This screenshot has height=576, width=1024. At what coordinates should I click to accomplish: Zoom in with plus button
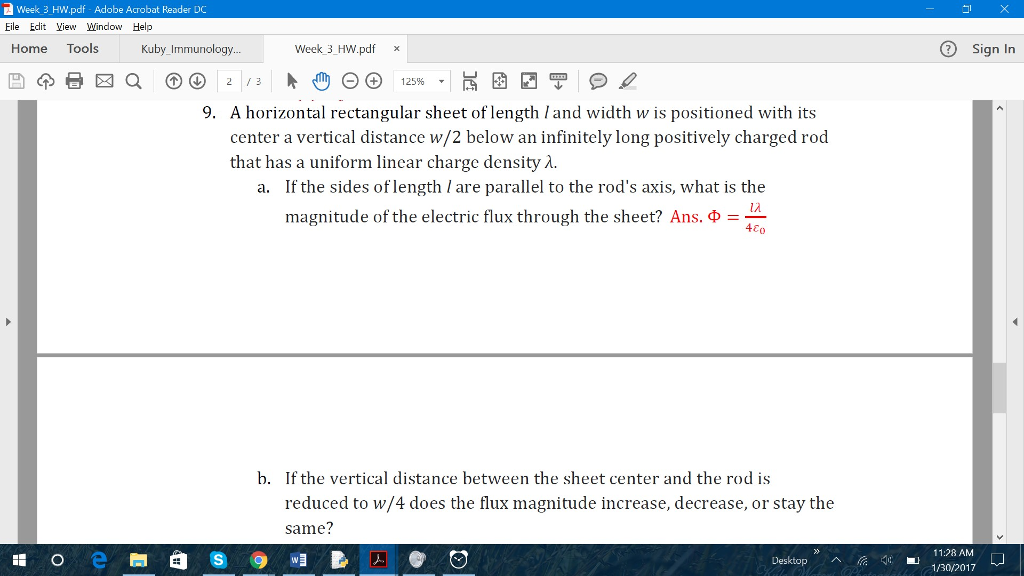(374, 81)
